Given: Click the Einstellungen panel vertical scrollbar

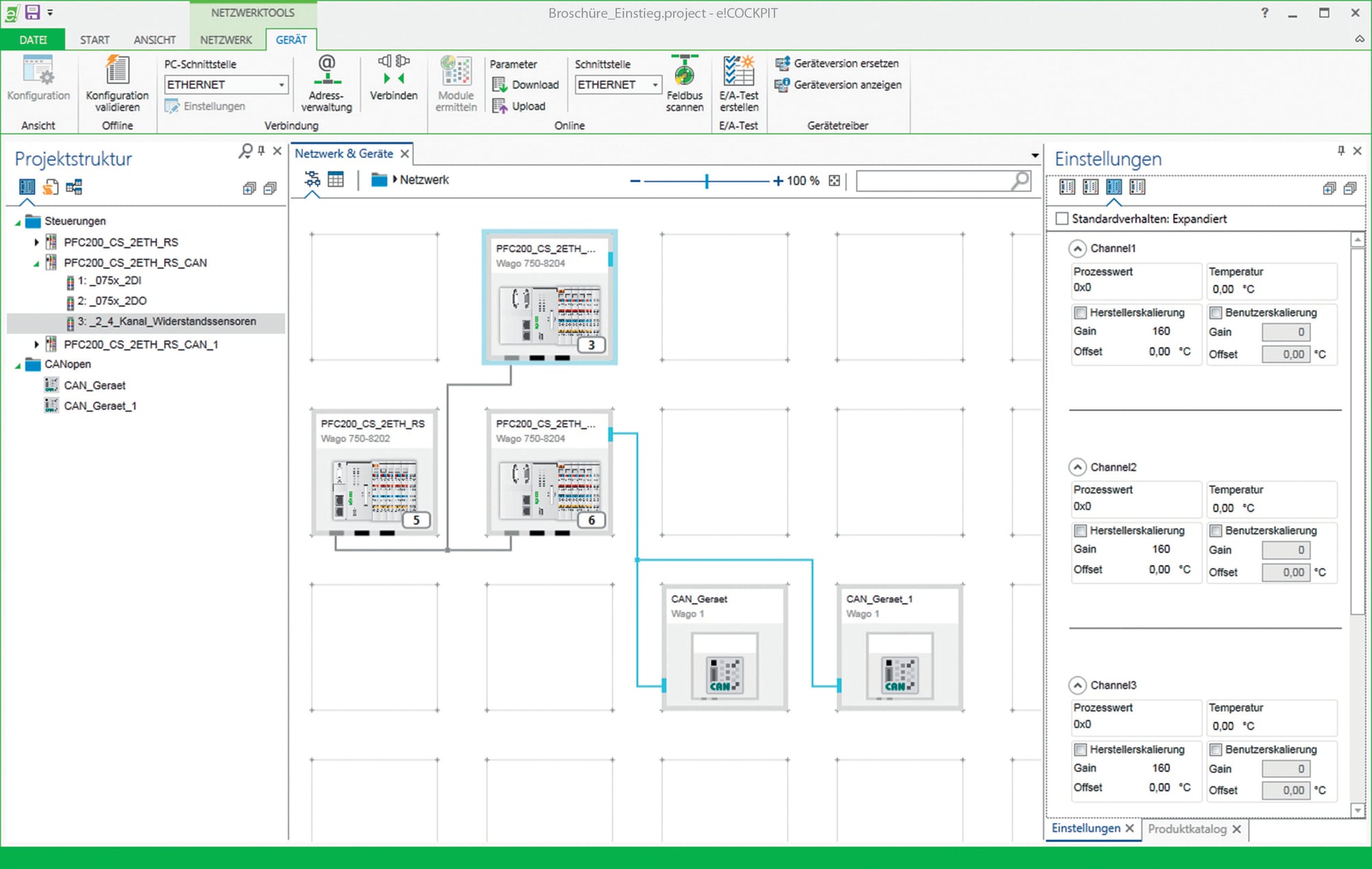Looking at the screenshot, I should click(1357, 431).
